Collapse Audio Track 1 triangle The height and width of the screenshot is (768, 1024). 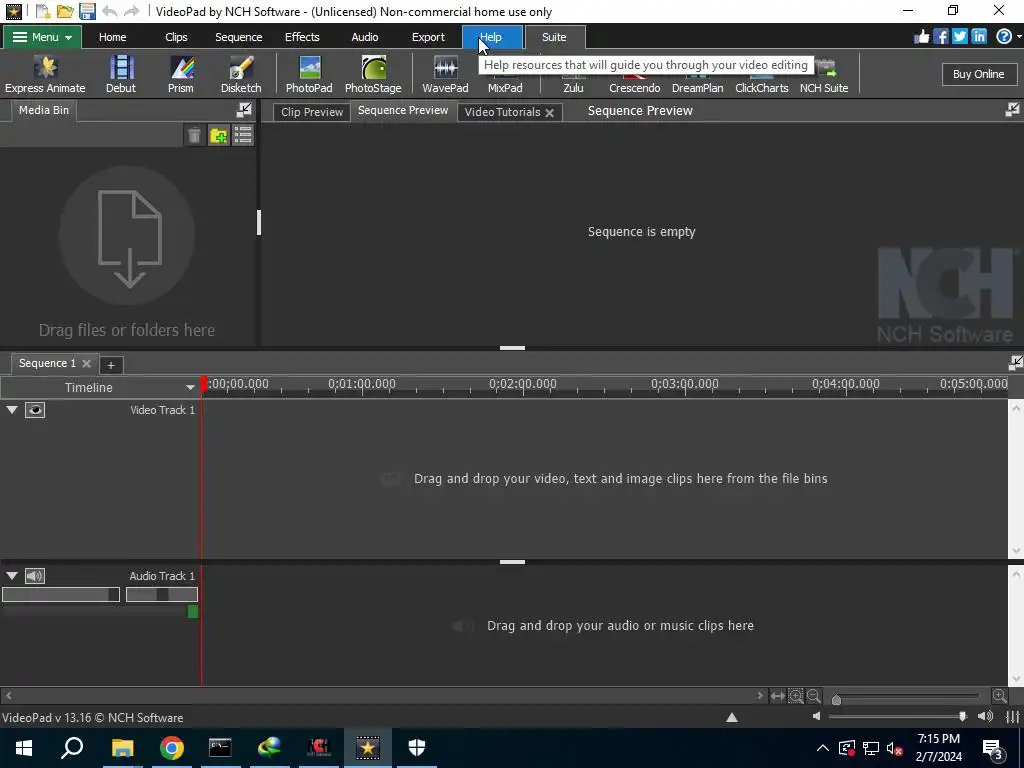coord(12,575)
